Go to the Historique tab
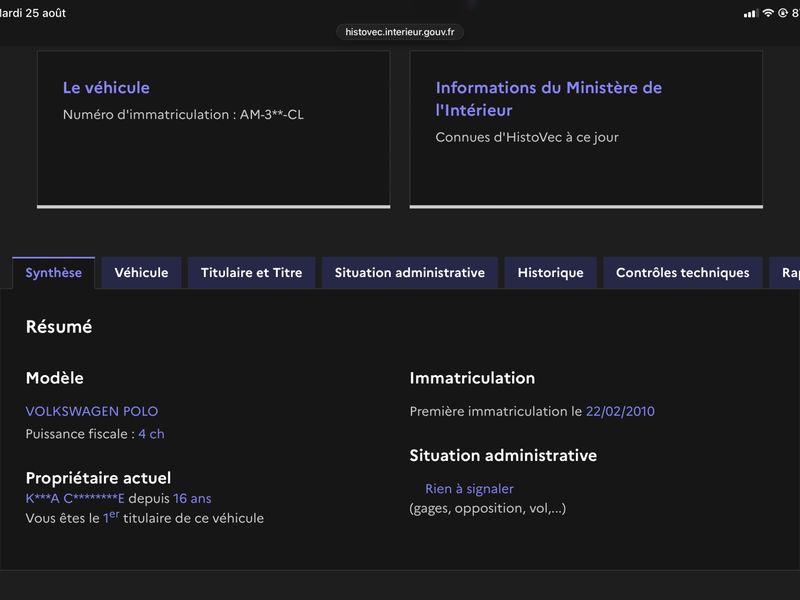This screenshot has width=800, height=600. (x=551, y=273)
